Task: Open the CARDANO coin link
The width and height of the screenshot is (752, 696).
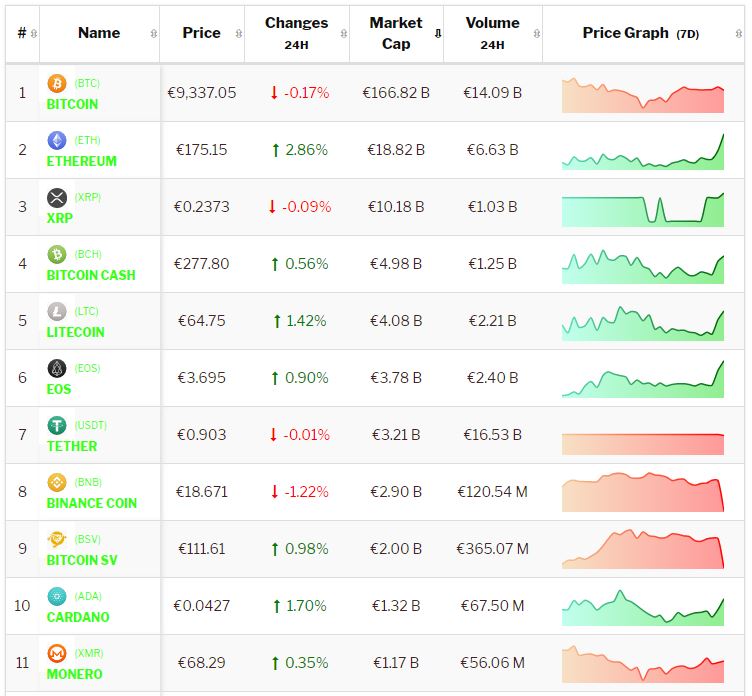Action: coord(78,617)
